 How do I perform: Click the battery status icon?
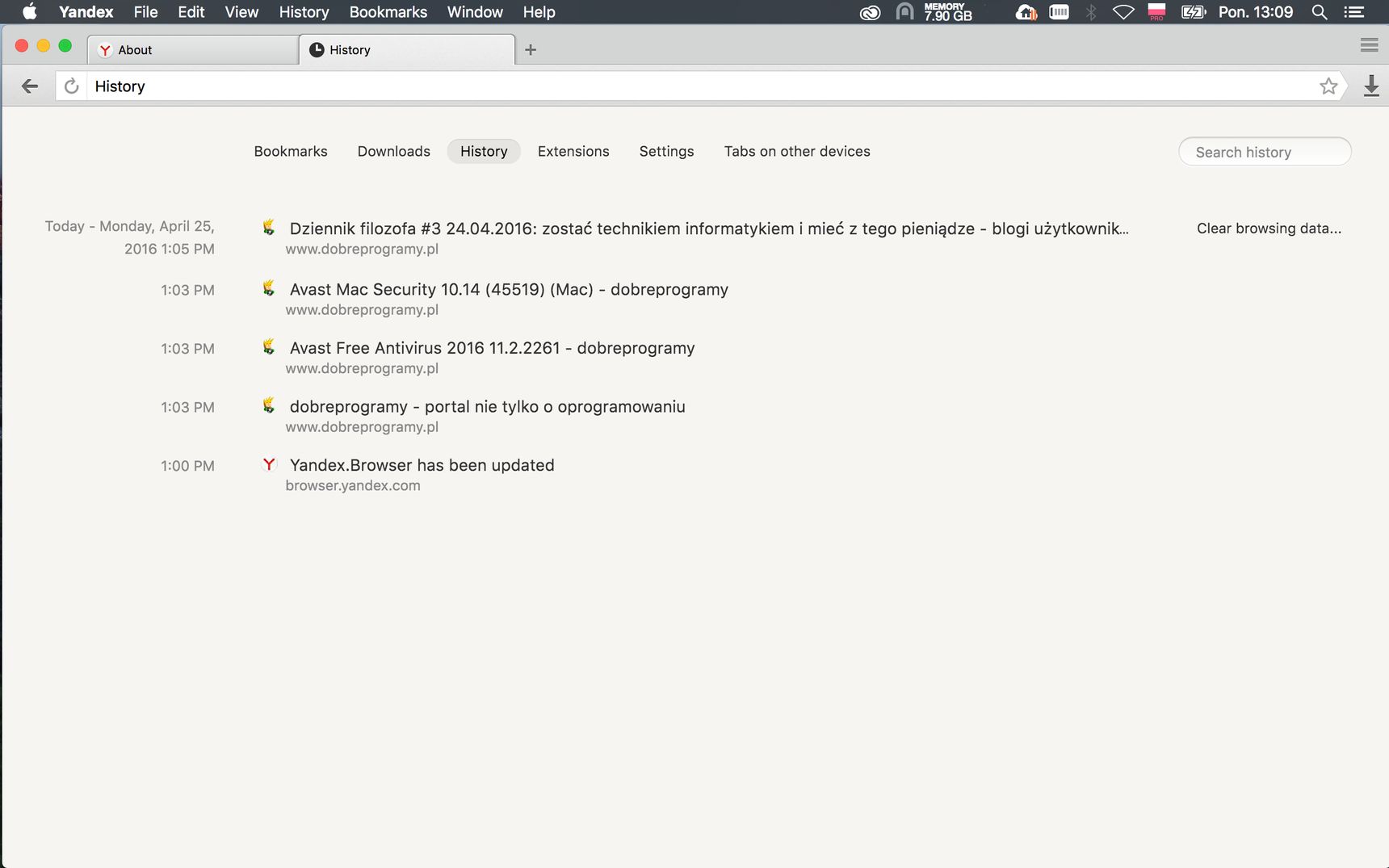click(x=1193, y=12)
